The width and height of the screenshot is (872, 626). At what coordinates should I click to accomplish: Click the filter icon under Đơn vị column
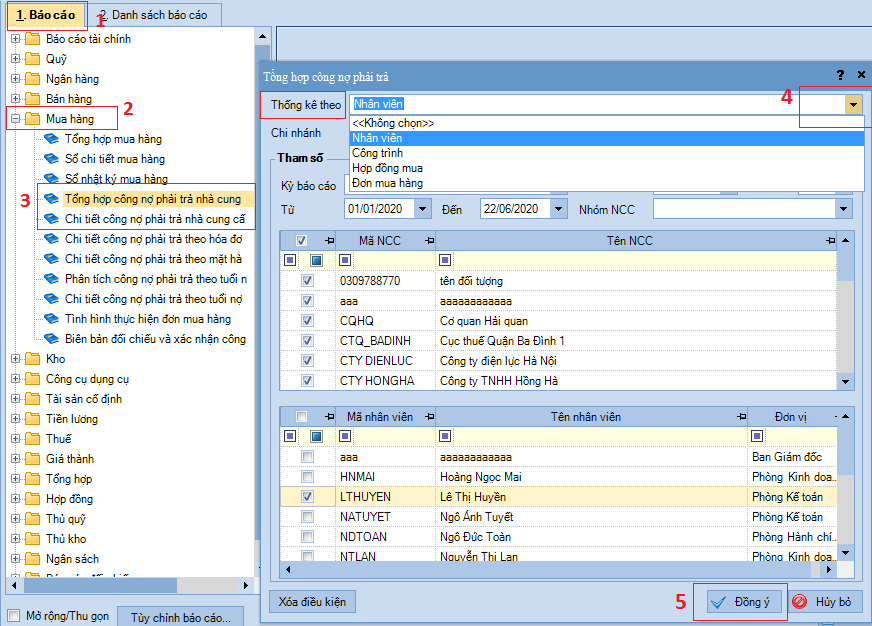(x=757, y=436)
